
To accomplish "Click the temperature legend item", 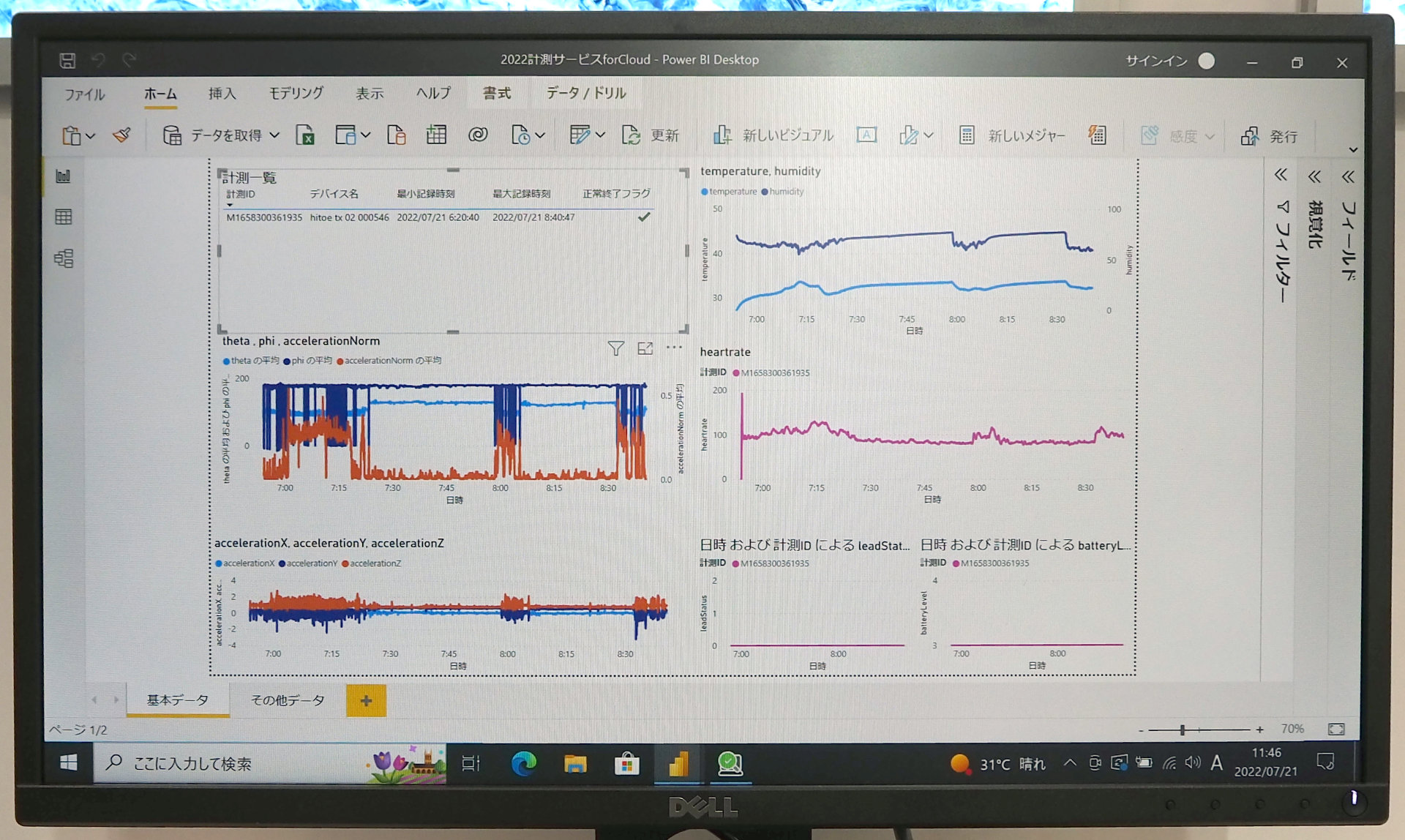I will [729, 192].
